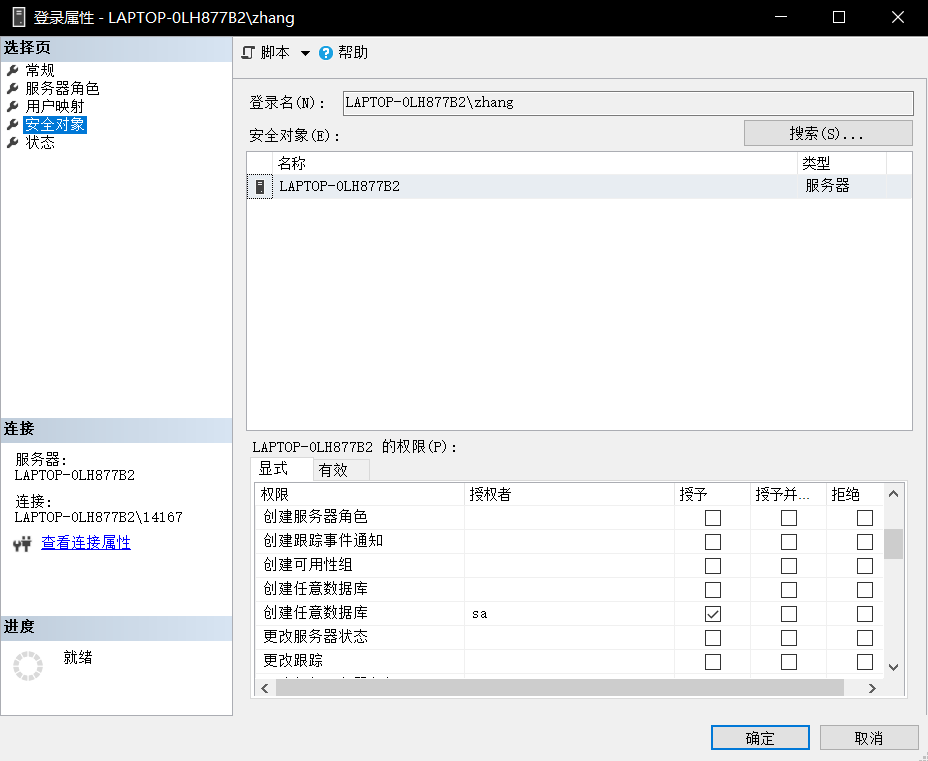Screen dimensions: 928x761
Task: Select the 显式 tab
Action: (273, 469)
